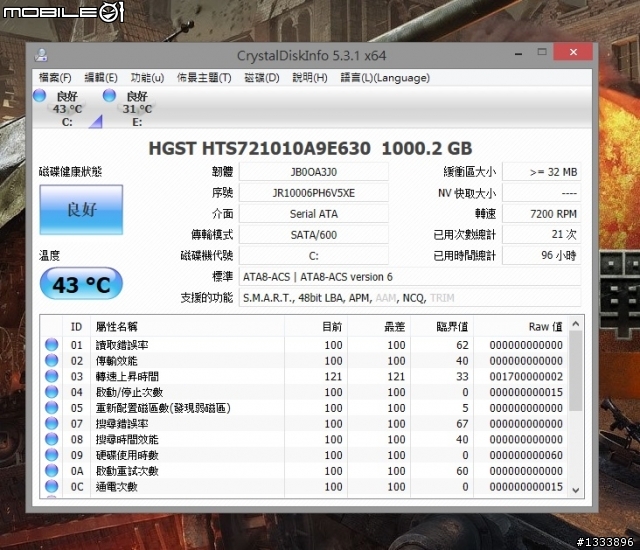
Task: Click the ID column header
Action: click(76, 326)
